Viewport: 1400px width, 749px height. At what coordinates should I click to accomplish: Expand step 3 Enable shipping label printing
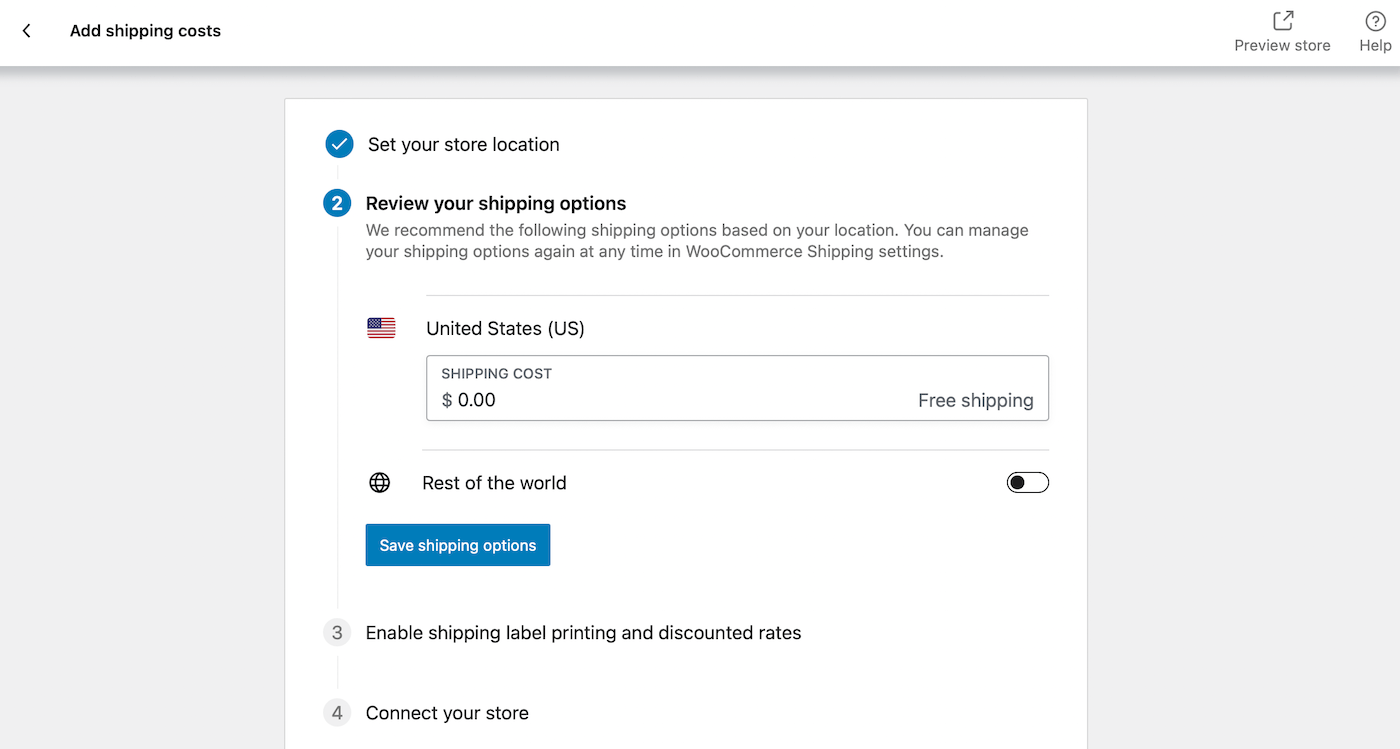[x=584, y=632]
